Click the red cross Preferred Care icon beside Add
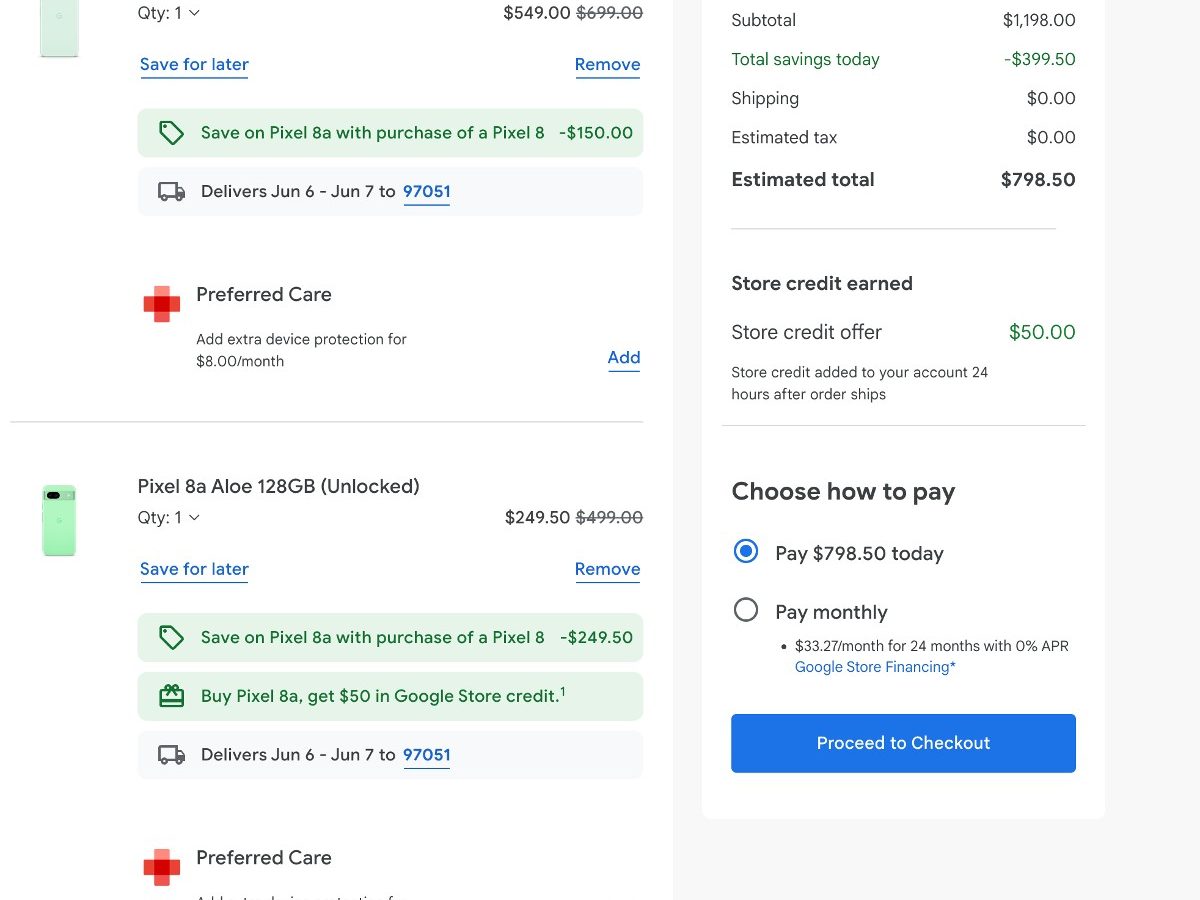The image size is (1200, 900). (162, 304)
